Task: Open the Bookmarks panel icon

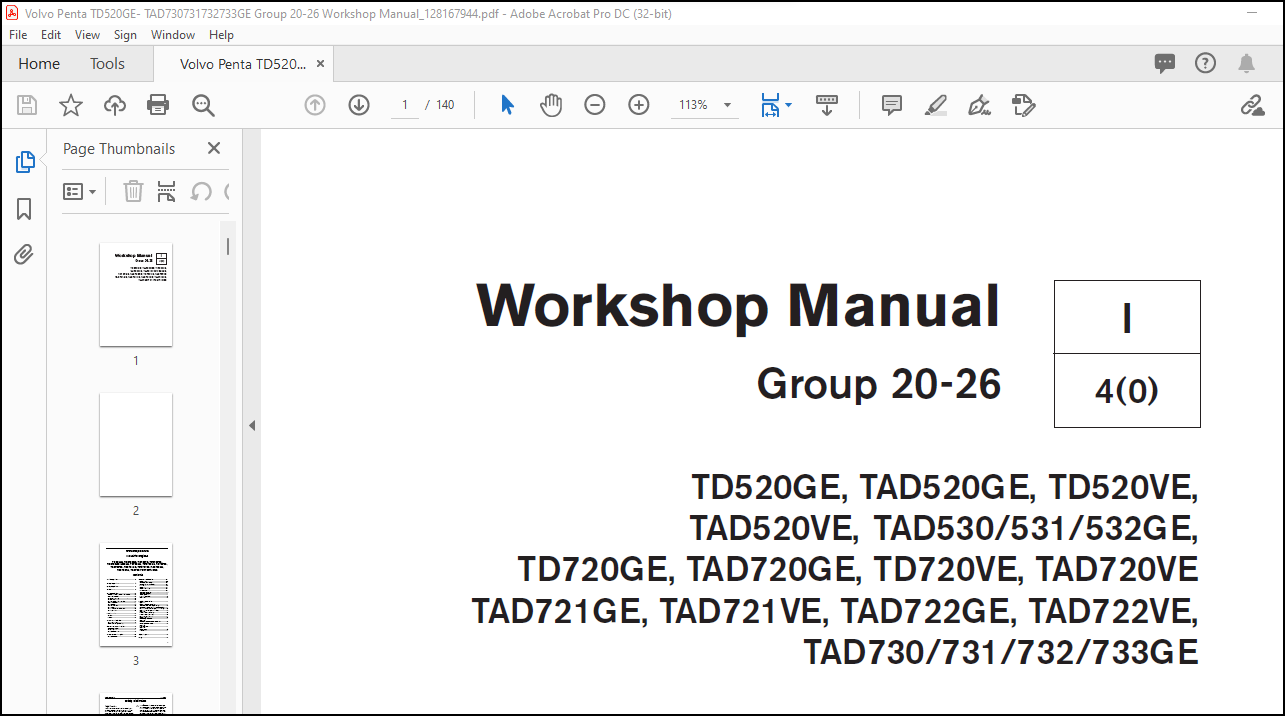Action: click(24, 209)
